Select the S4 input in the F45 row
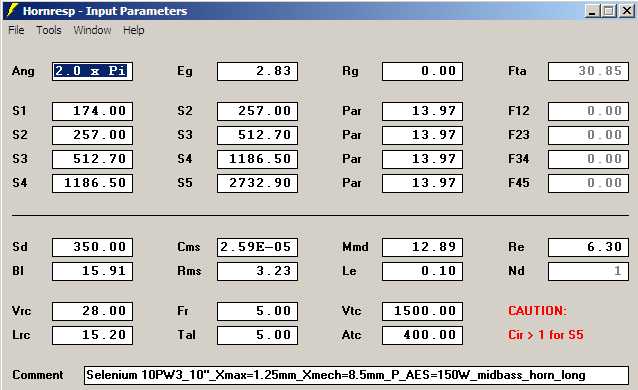The image size is (638, 390). point(92,183)
